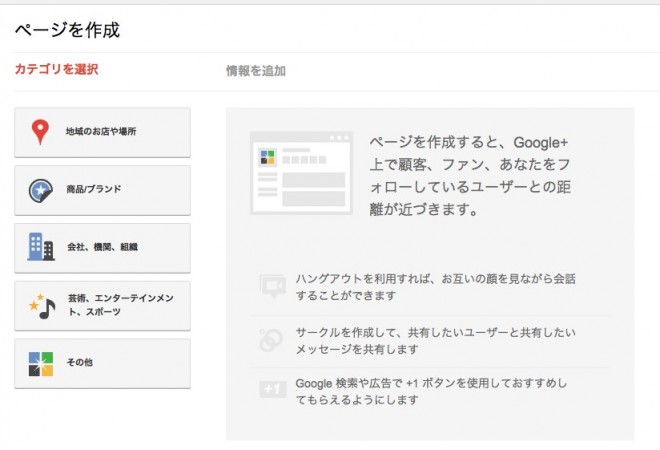
Task: Click the ハングアウト feature description text
Action: tap(436, 286)
